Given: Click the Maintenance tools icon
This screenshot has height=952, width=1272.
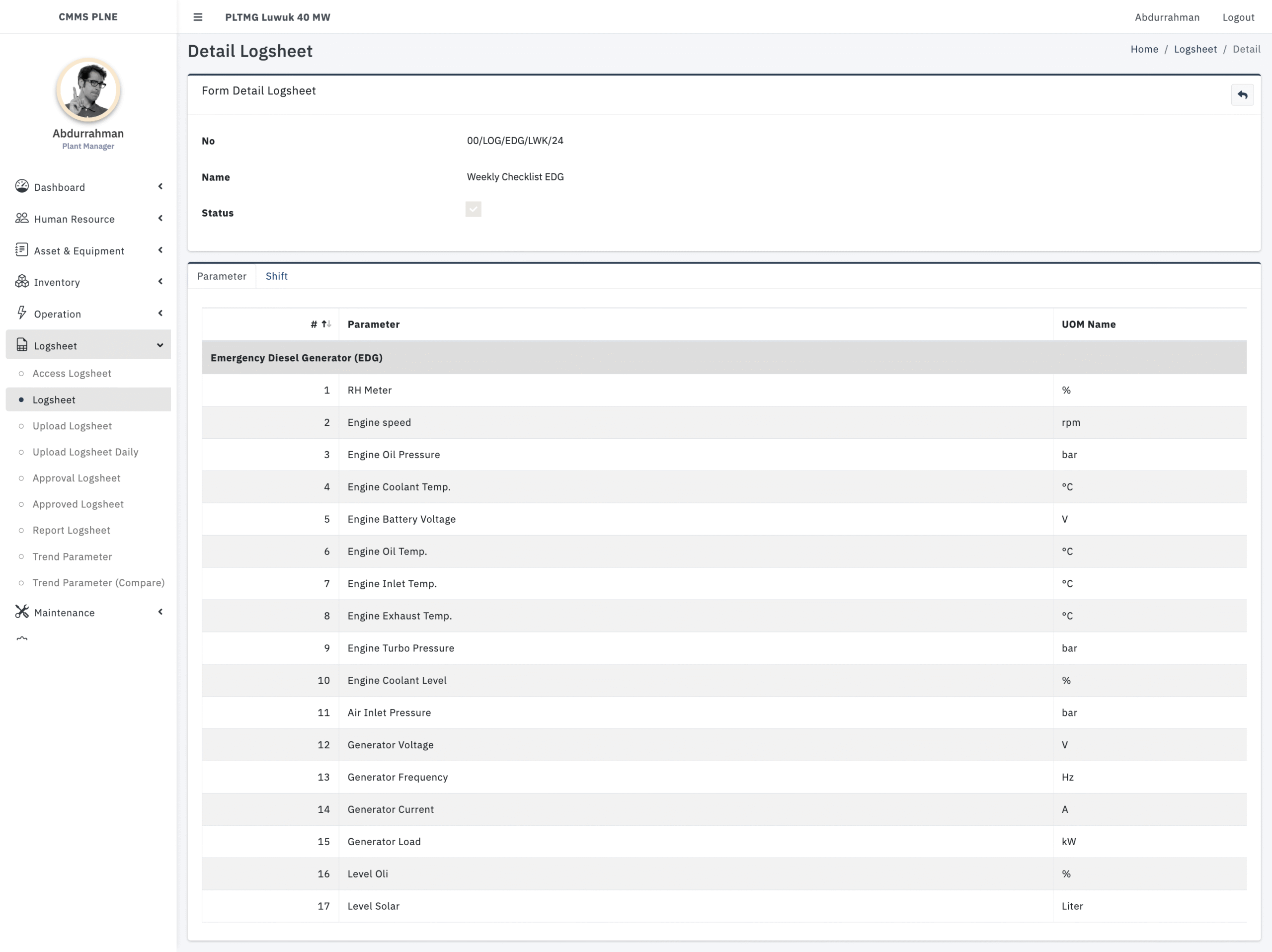Looking at the screenshot, I should click(x=22, y=612).
